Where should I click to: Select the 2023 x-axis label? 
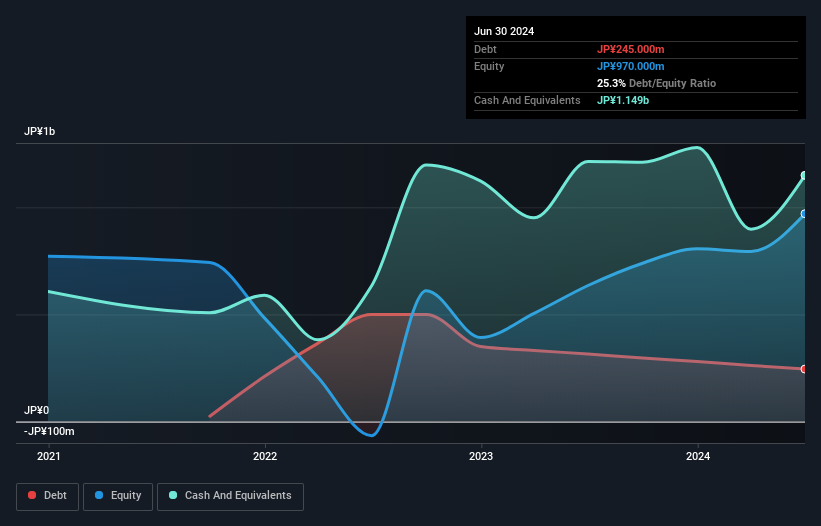pyautogui.click(x=481, y=456)
